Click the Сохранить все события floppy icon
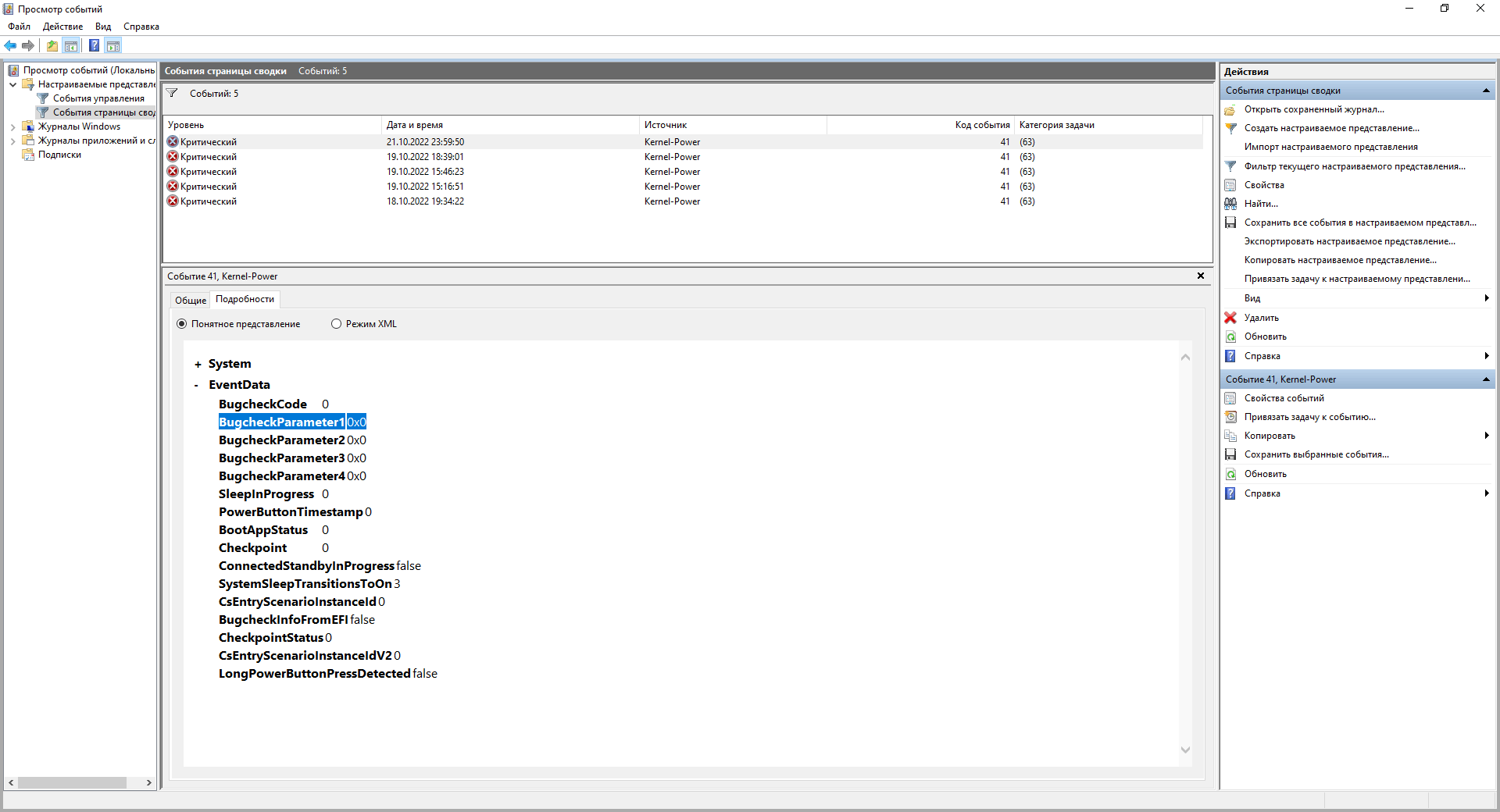Image resolution: width=1500 pixels, height=812 pixels. [1230, 223]
